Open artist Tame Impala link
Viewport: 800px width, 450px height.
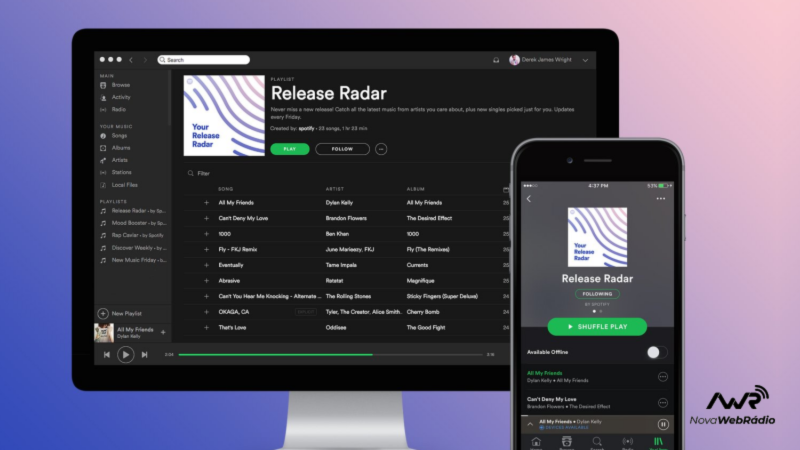click(x=341, y=265)
